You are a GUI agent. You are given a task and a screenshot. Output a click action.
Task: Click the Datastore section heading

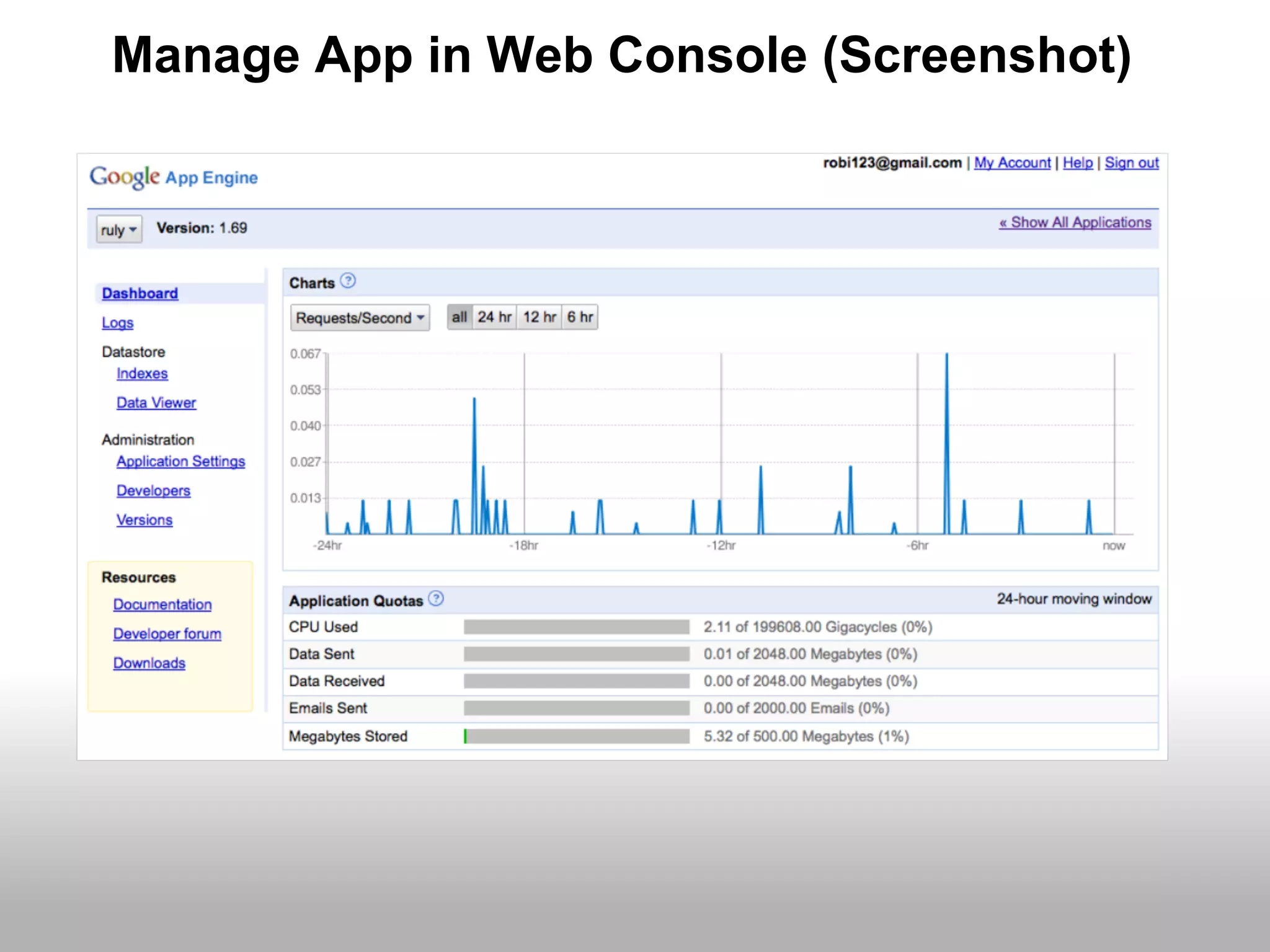133,352
